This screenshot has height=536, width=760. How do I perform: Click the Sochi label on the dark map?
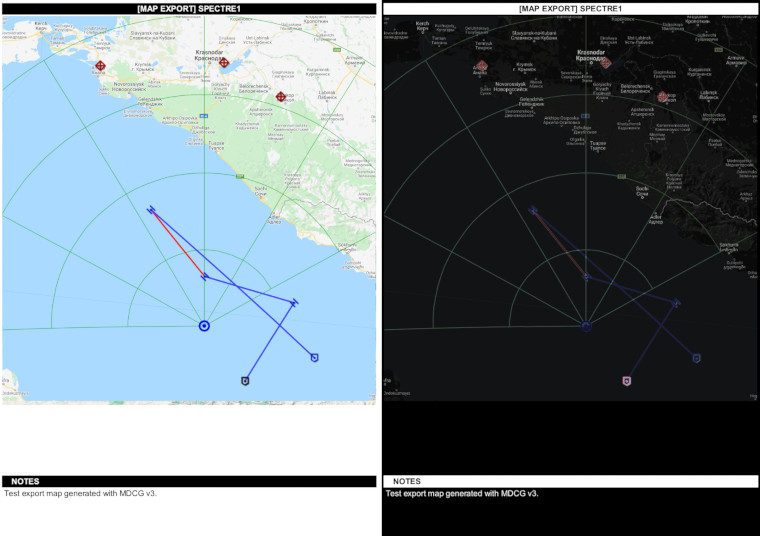642,191
